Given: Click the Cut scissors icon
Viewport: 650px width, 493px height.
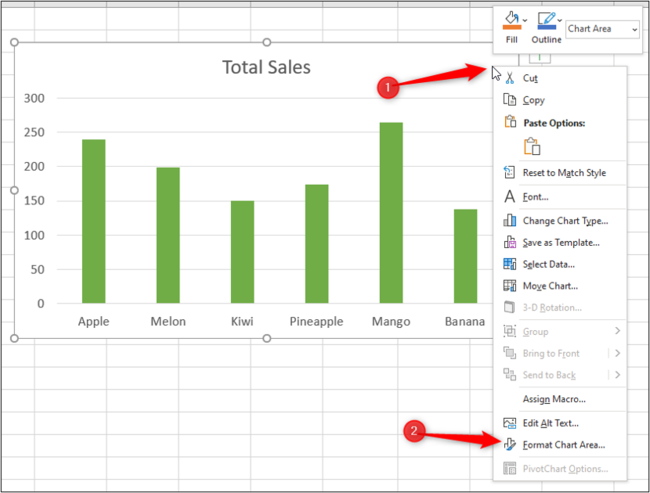Looking at the screenshot, I should (509, 77).
